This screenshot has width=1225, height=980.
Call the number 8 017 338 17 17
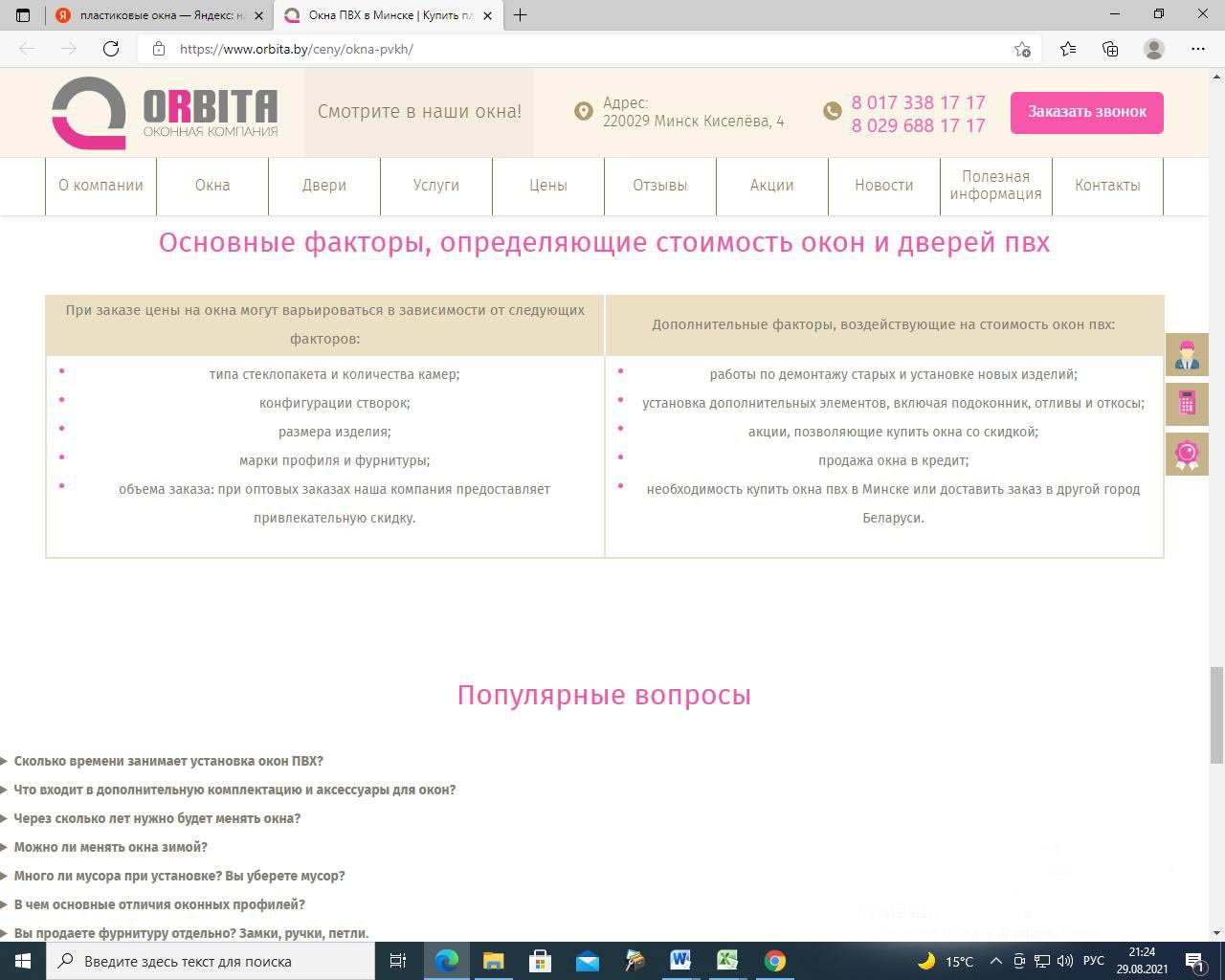point(918,102)
